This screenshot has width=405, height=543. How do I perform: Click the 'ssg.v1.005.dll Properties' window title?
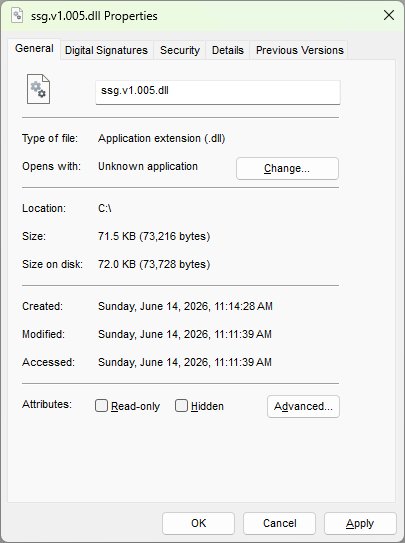[x=94, y=16]
